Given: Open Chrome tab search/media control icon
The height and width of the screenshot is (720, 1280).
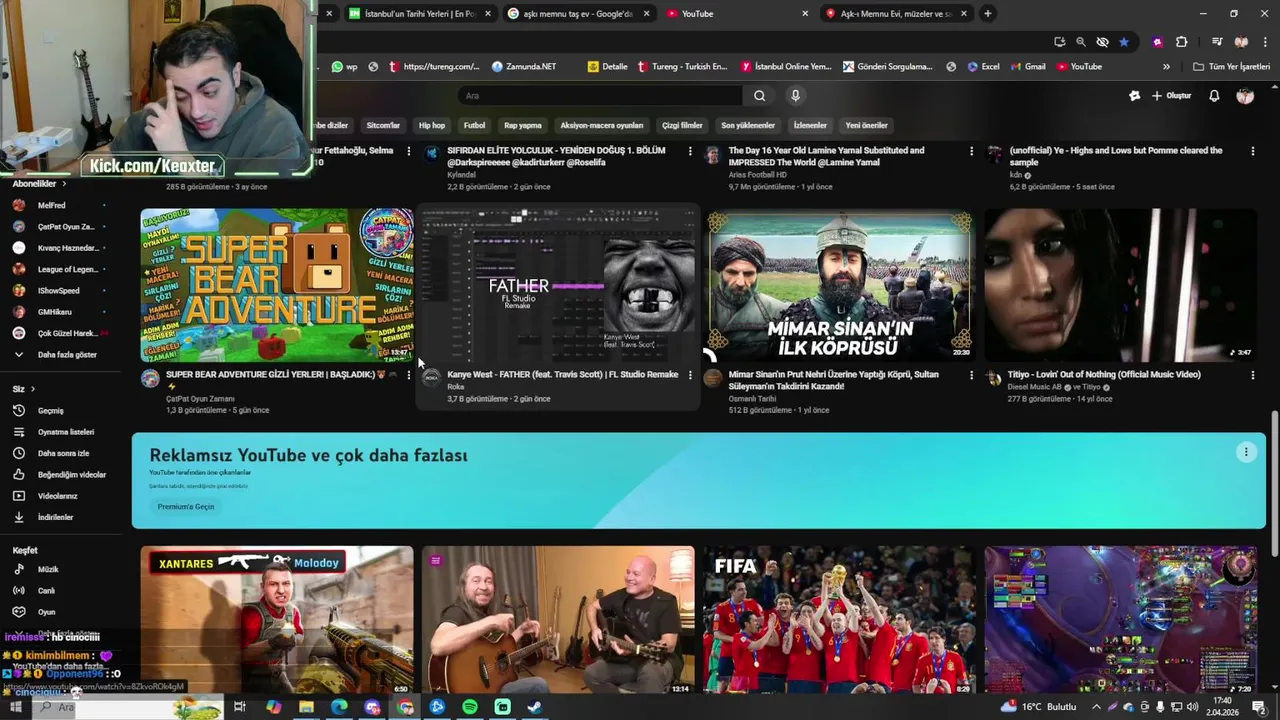Looking at the screenshot, I should click(1217, 42).
